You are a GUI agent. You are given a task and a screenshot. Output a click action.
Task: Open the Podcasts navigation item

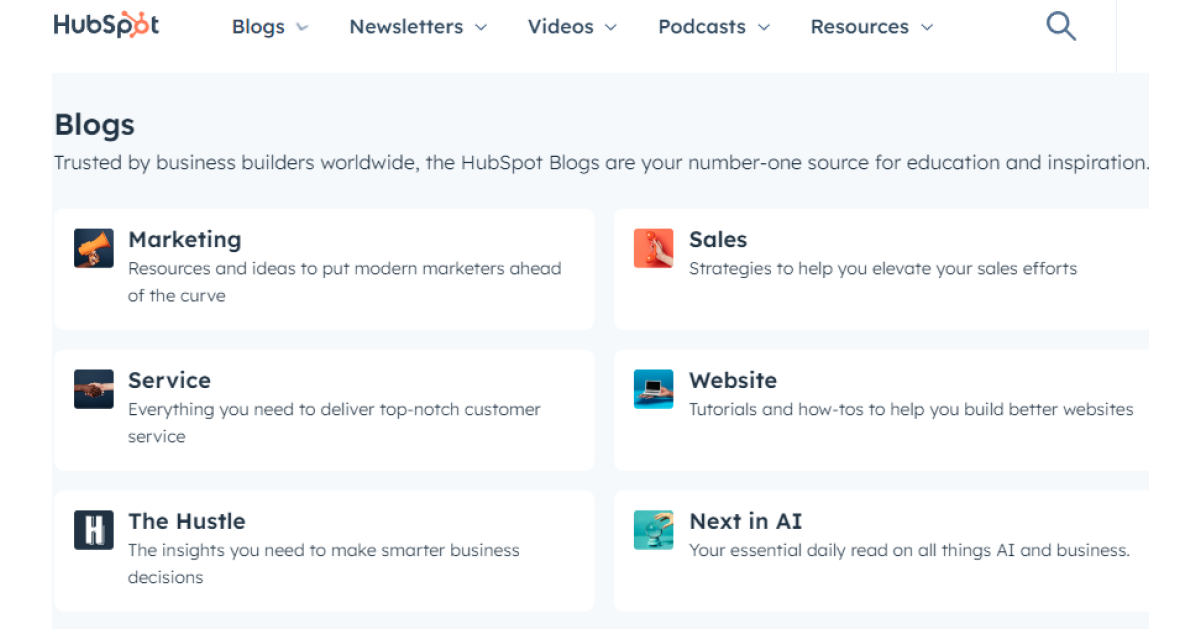(702, 27)
